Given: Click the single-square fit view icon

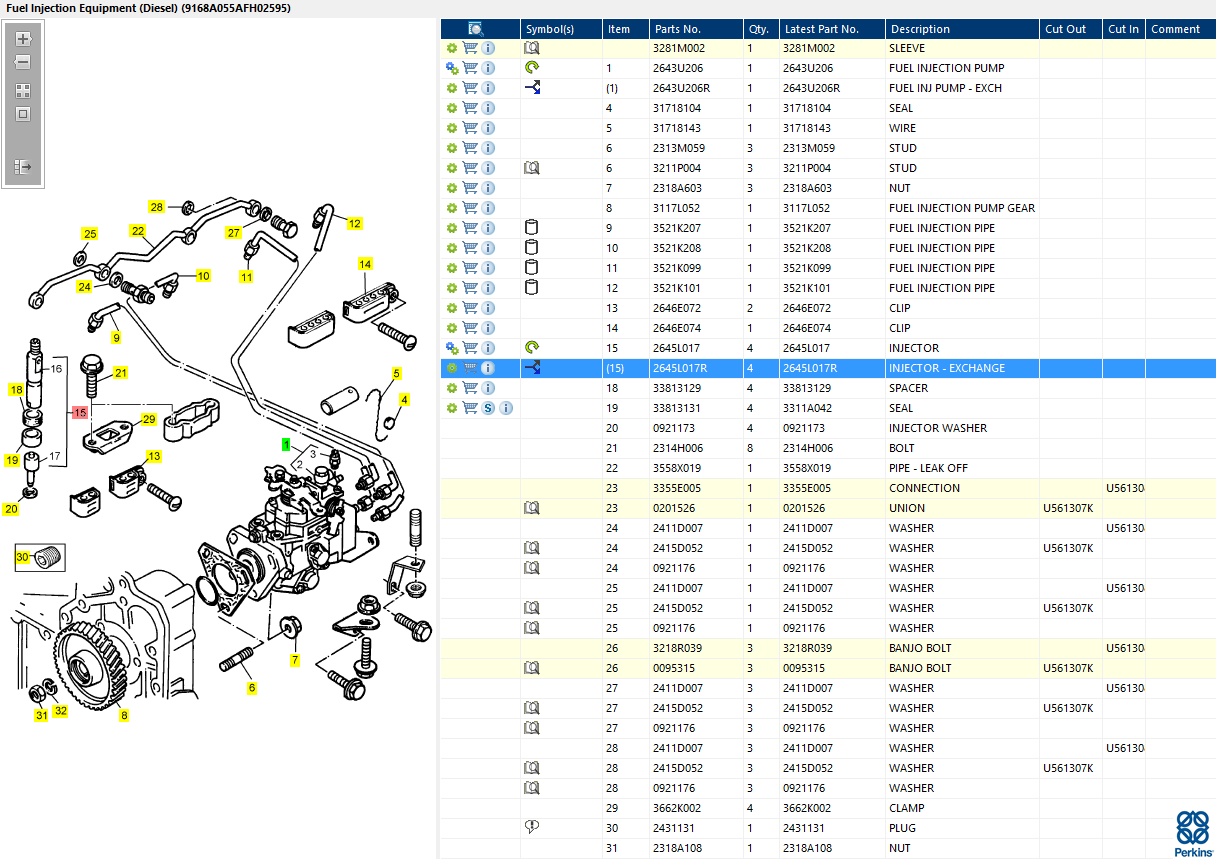Looking at the screenshot, I should click(23, 114).
